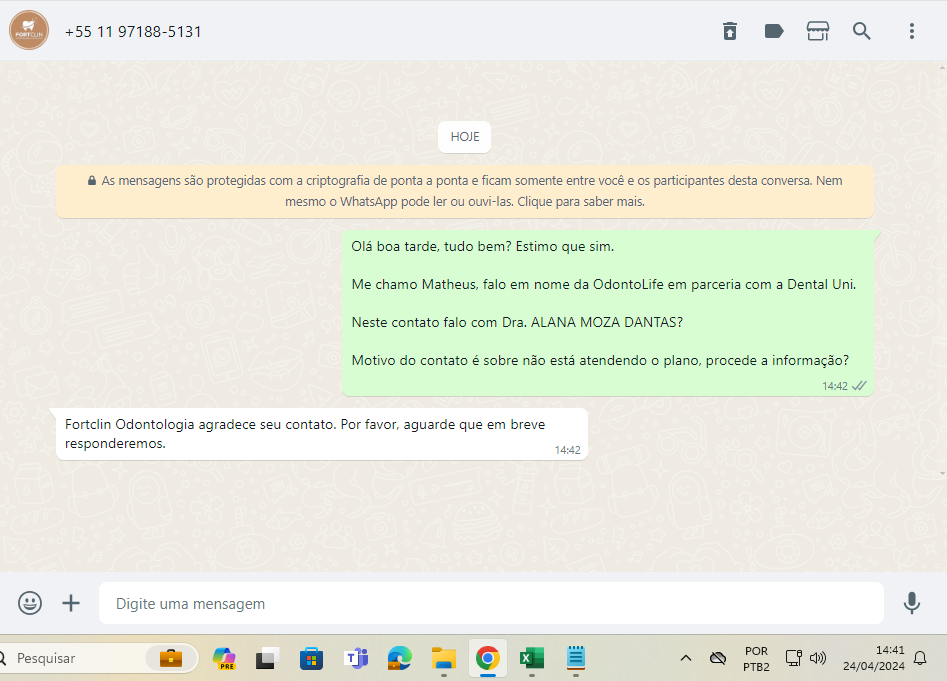Click the HOJE date label

coord(464,137)
